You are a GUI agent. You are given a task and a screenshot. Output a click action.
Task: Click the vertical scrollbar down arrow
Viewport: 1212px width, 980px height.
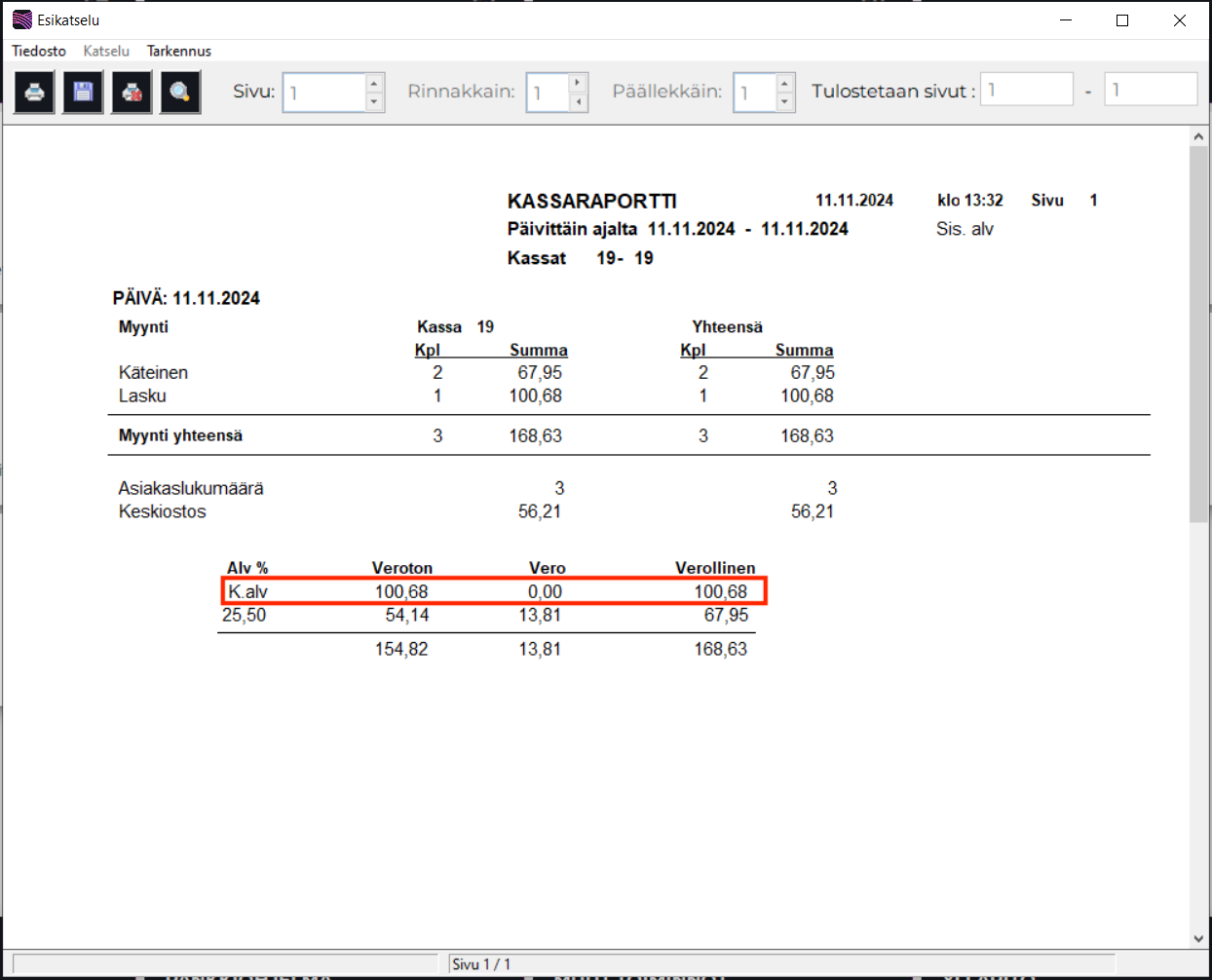pos(1198,939)
